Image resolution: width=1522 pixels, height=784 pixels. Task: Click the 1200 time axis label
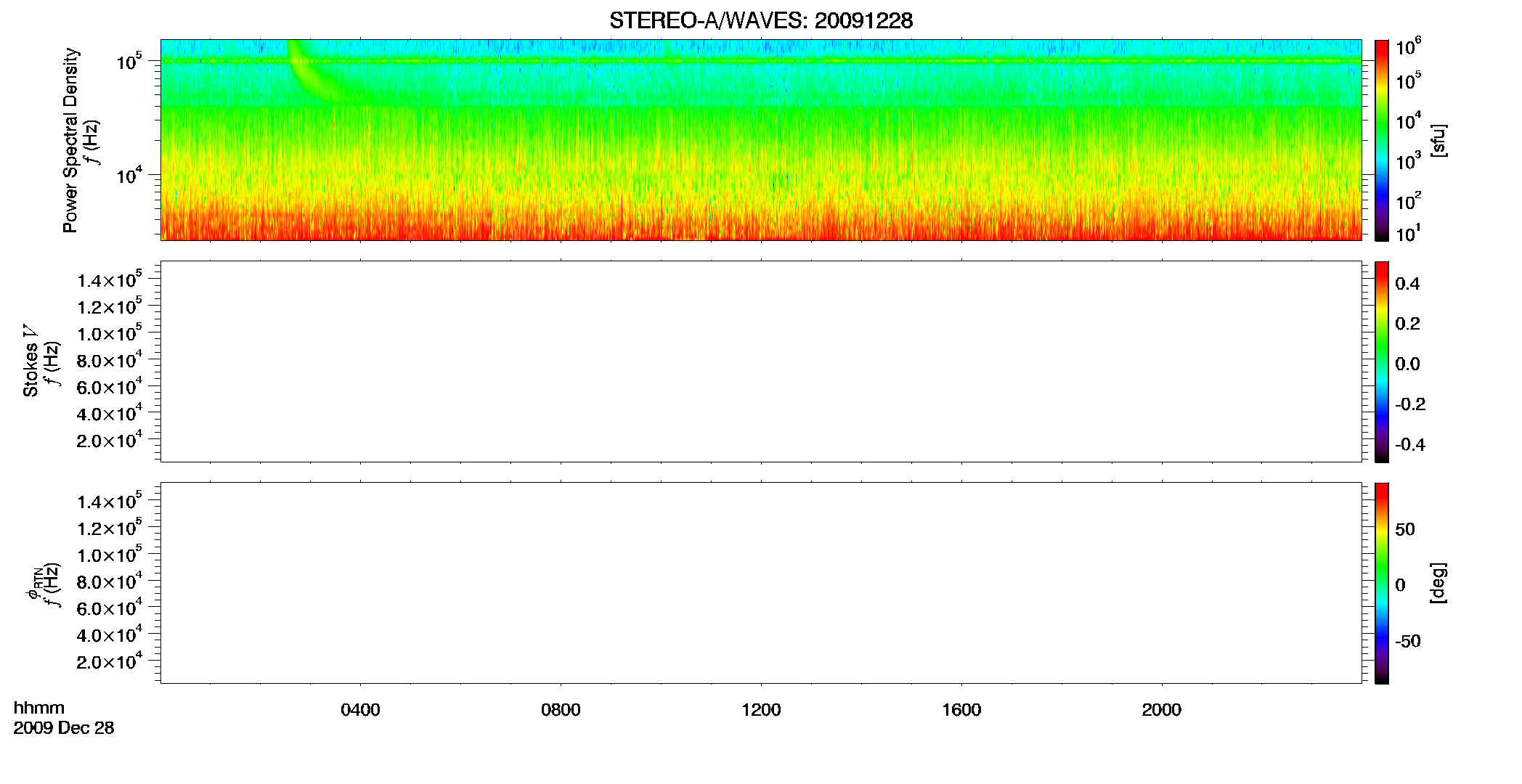tap(761, 710)
